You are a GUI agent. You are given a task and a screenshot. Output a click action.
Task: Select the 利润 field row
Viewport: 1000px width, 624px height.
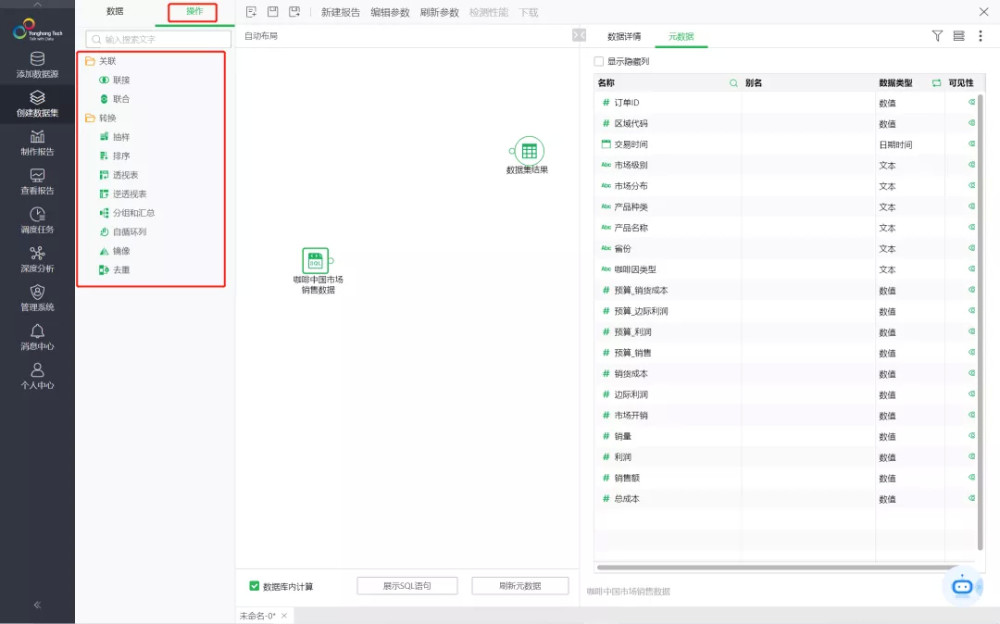click(785, 457)
